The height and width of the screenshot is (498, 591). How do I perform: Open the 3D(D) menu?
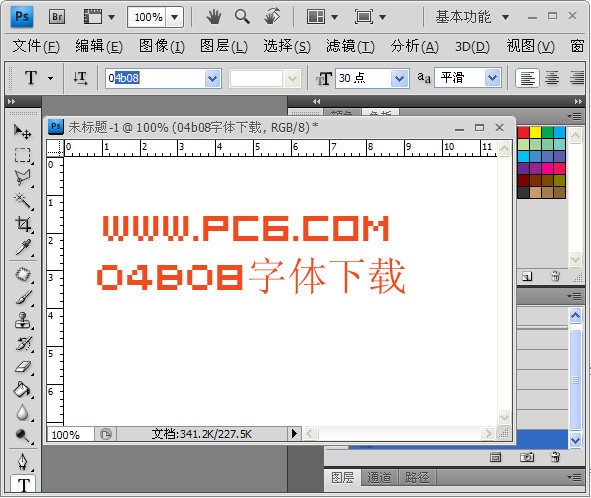pos(472,46)
